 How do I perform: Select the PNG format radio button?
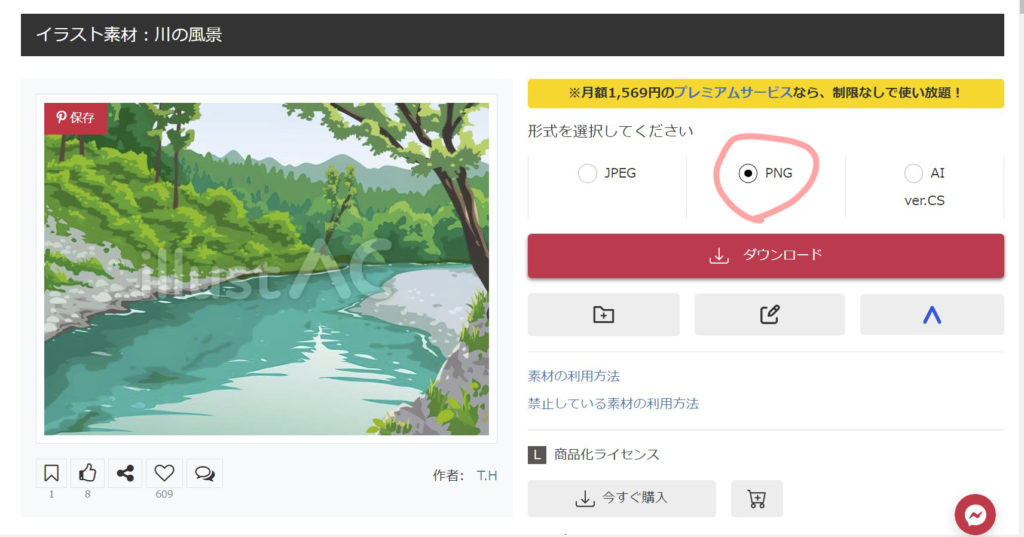coord(748,173)
